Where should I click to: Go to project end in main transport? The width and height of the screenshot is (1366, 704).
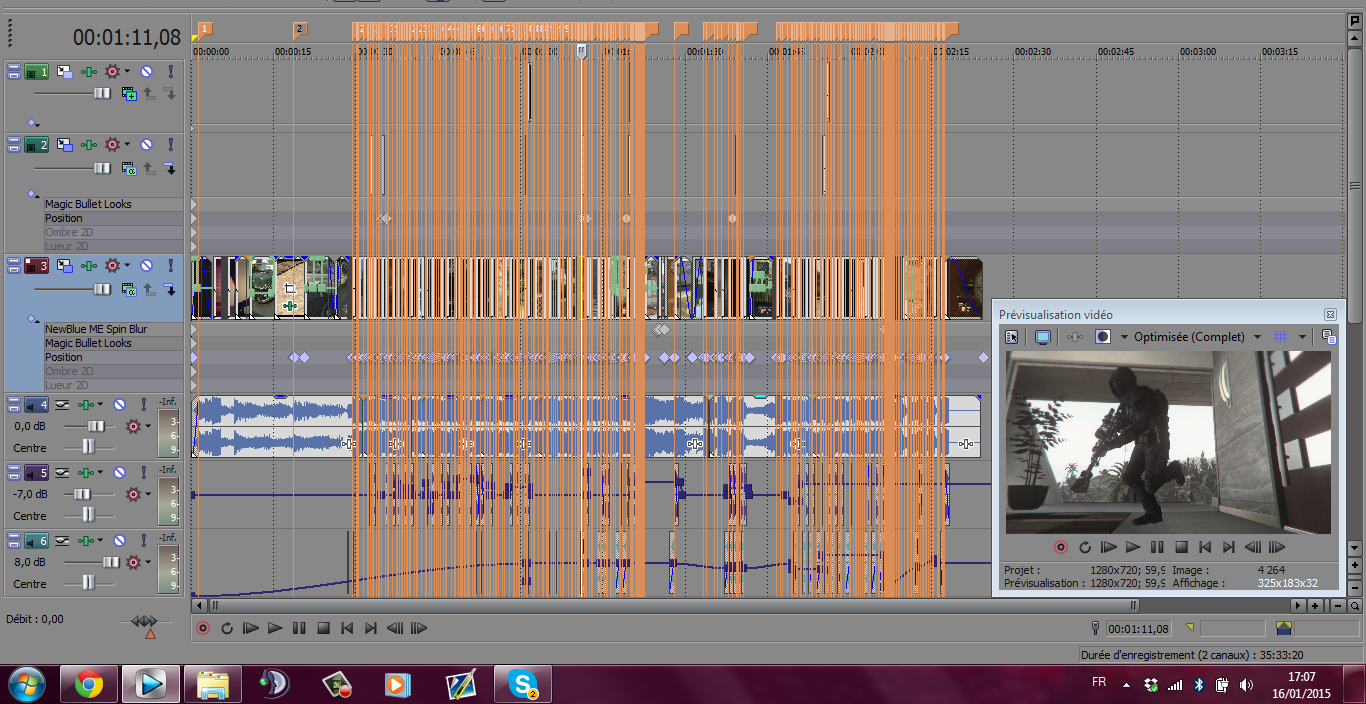point(371,628)
